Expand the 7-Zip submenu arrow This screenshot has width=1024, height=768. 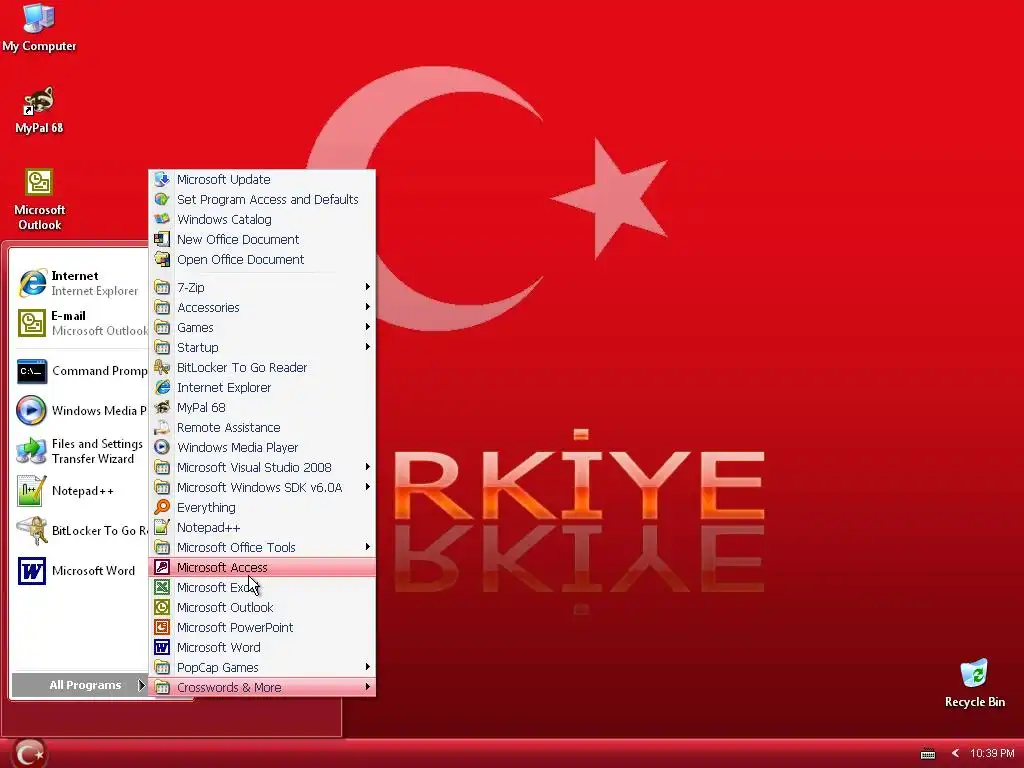click(368, 287)
